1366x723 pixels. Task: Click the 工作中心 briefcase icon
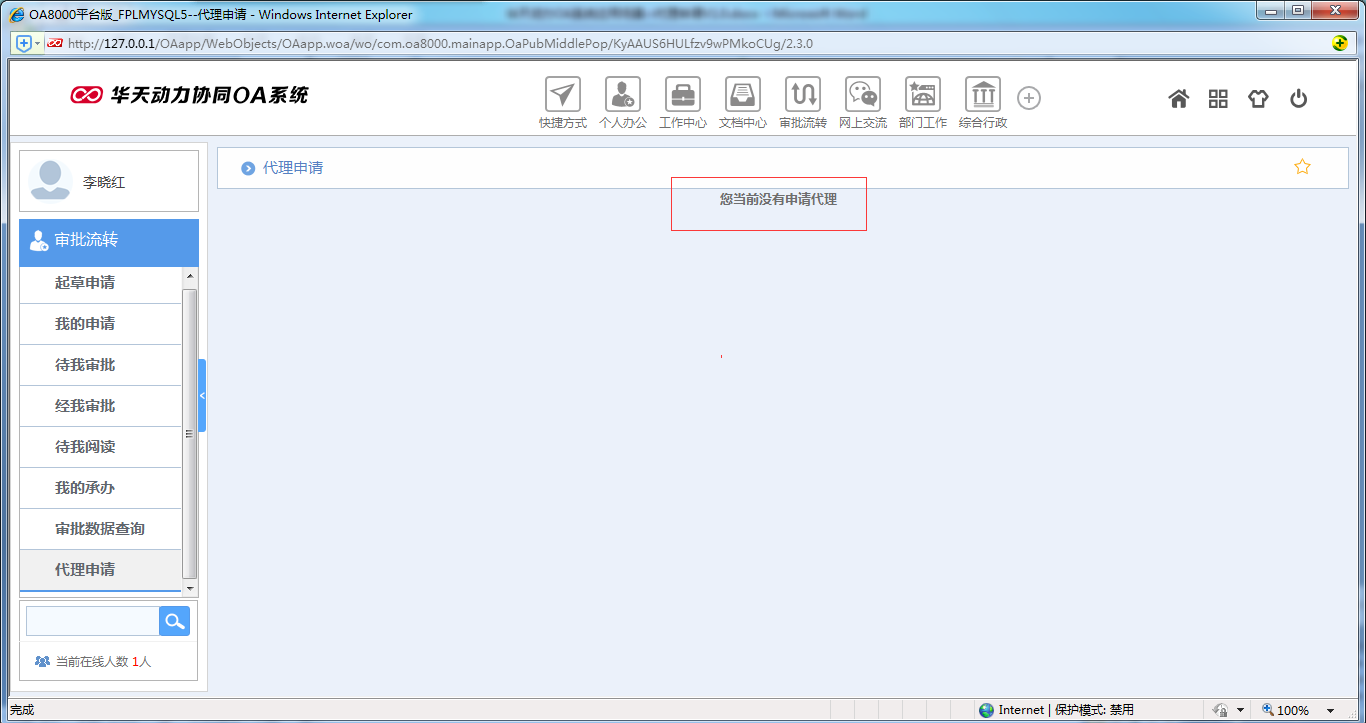683,95
